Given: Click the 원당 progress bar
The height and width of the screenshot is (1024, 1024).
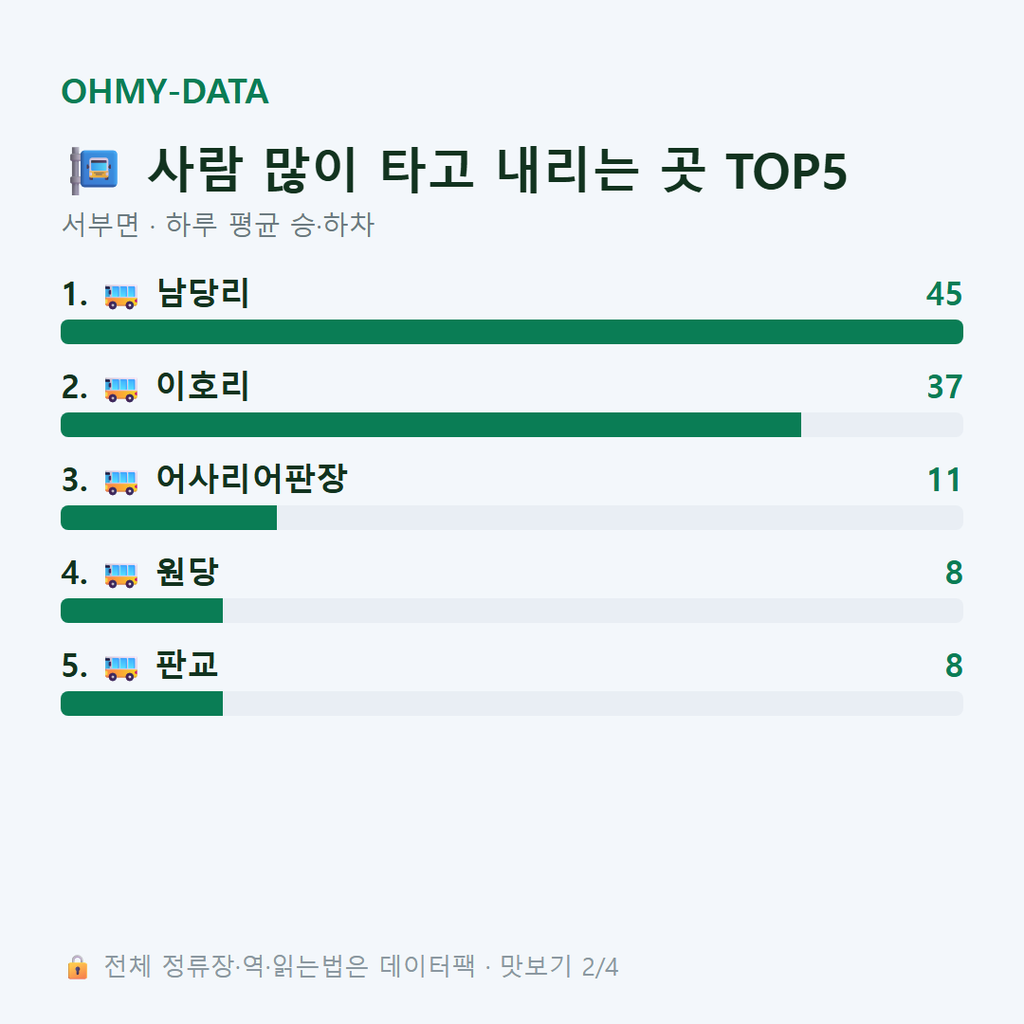Looking at the screenshot, I should 512,611.
